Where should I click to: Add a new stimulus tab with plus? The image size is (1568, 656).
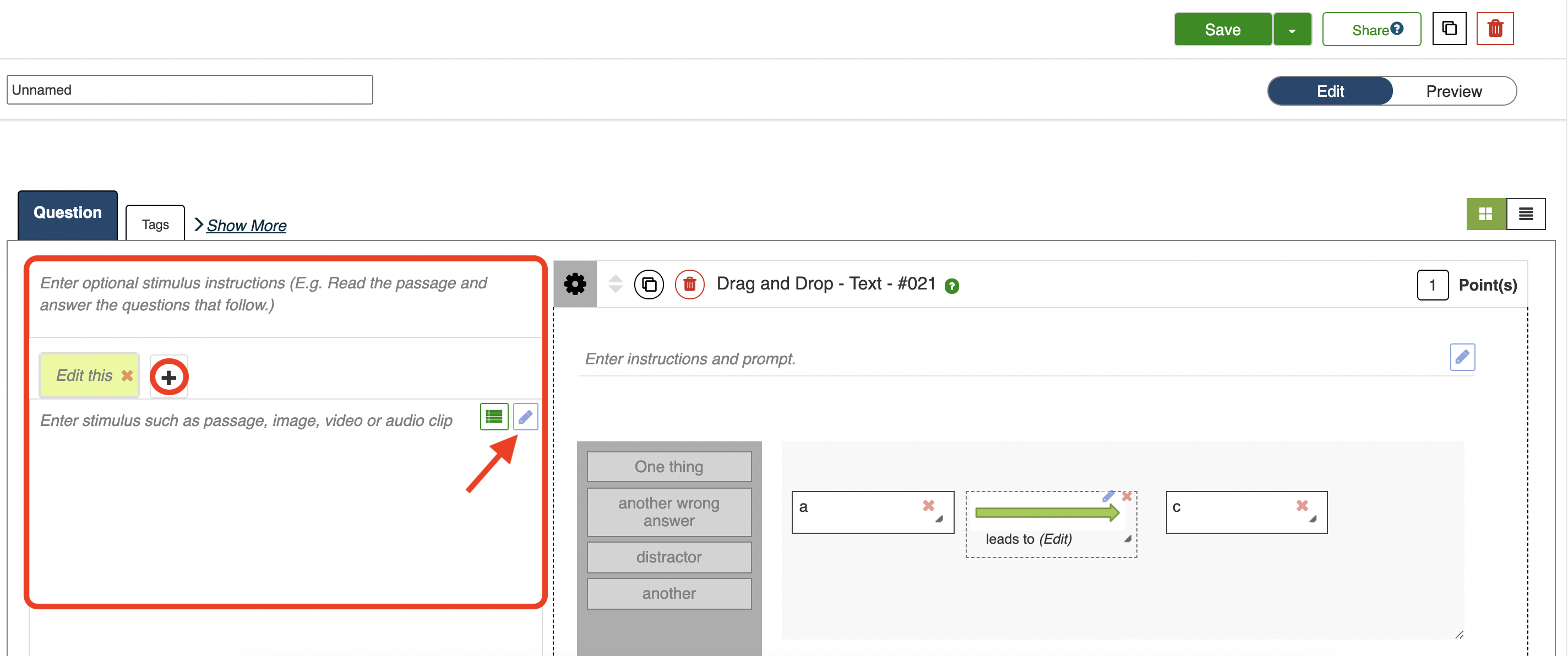pos(168,376)
